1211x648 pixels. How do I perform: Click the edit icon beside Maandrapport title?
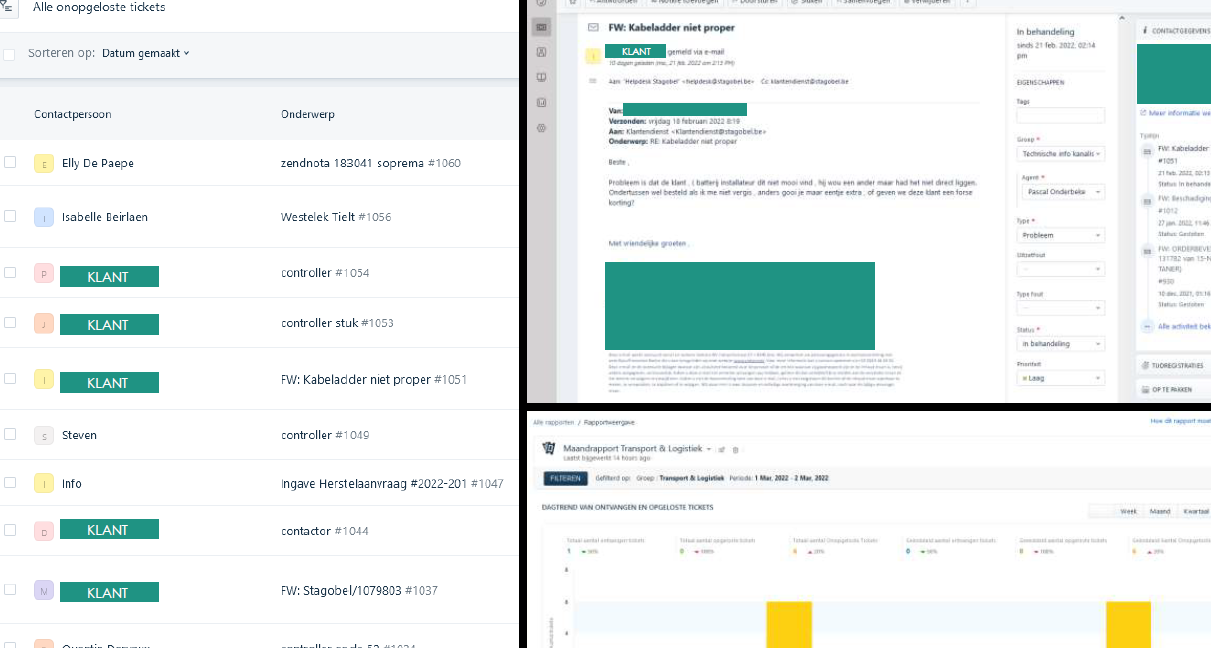[x=722, y=449]
